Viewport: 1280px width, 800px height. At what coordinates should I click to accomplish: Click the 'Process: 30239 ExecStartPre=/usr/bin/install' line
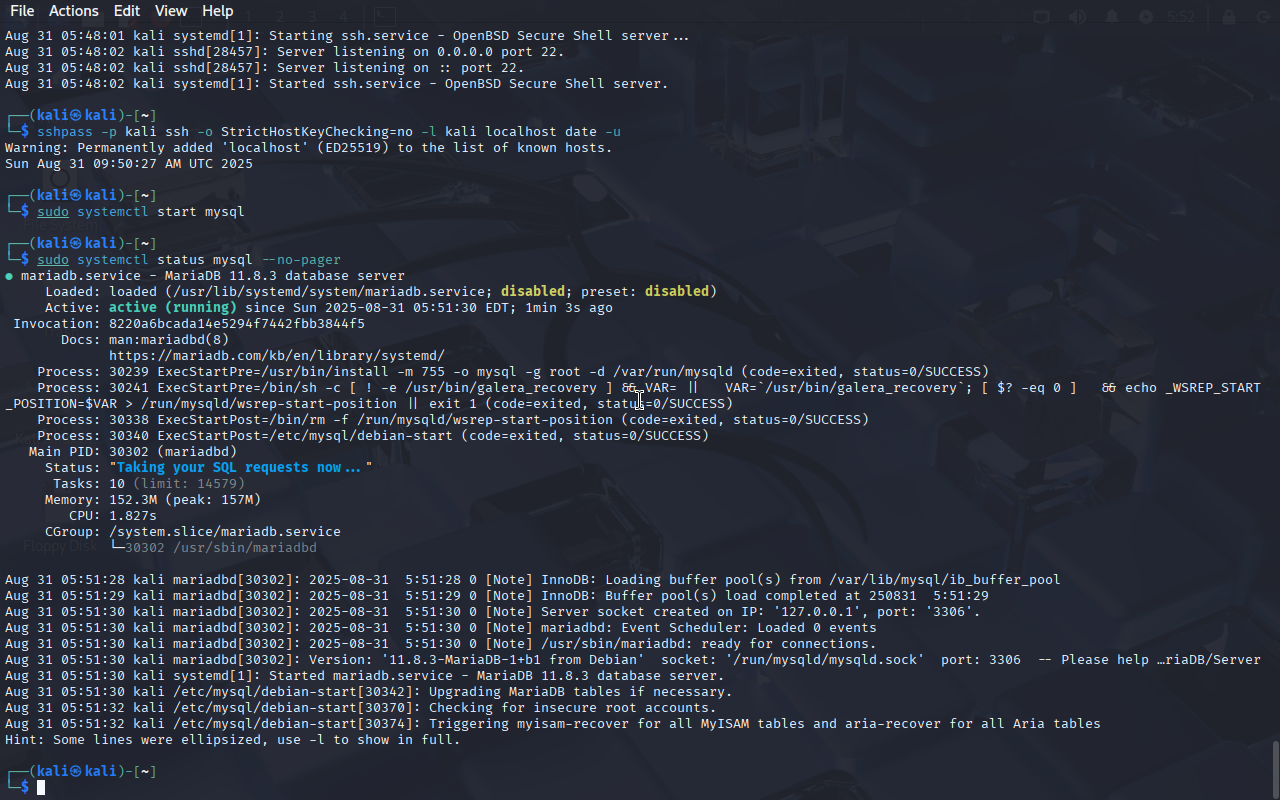(513, 372)
